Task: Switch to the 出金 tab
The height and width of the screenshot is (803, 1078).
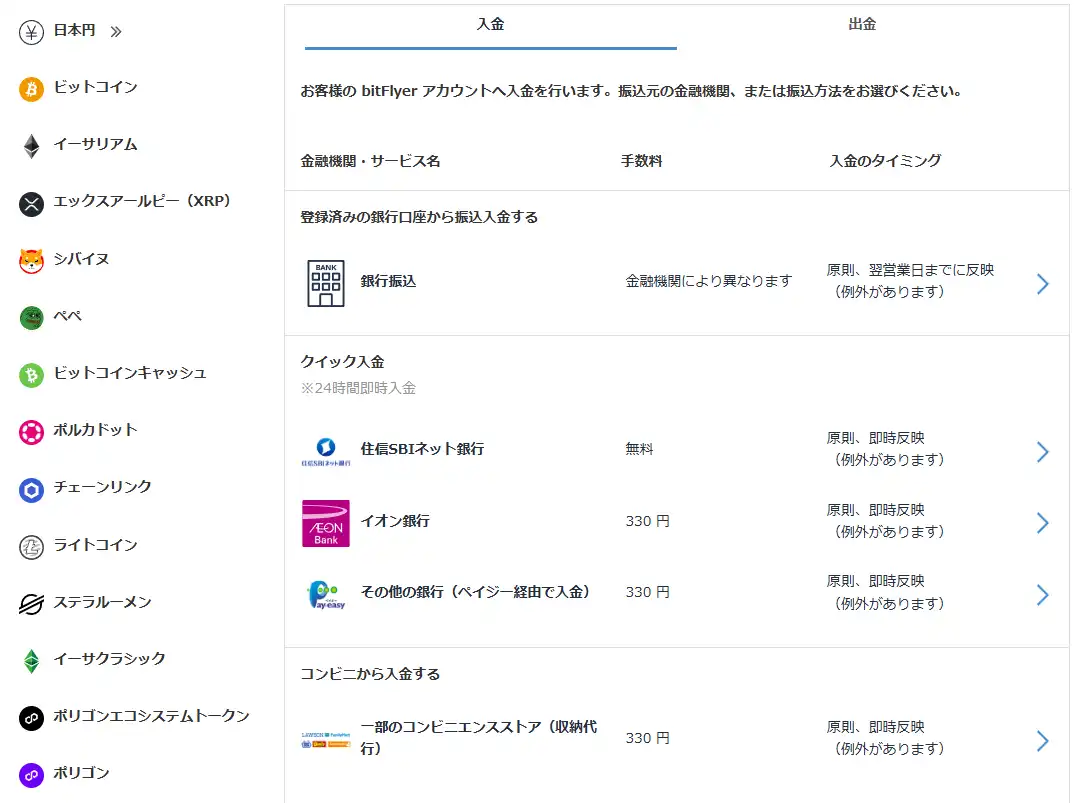Action: click(861, 24)
